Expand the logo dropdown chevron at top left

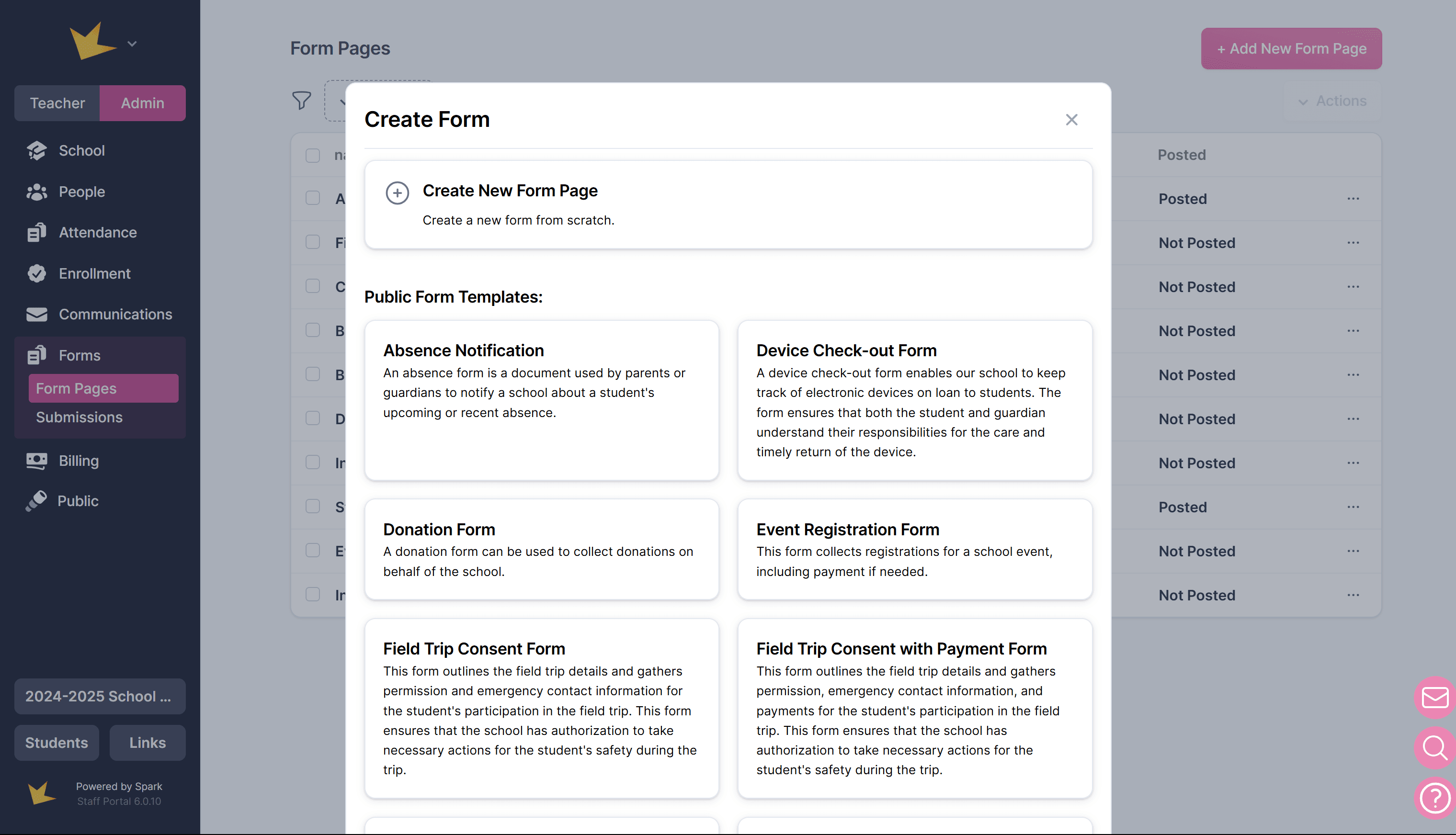point(132,44)
